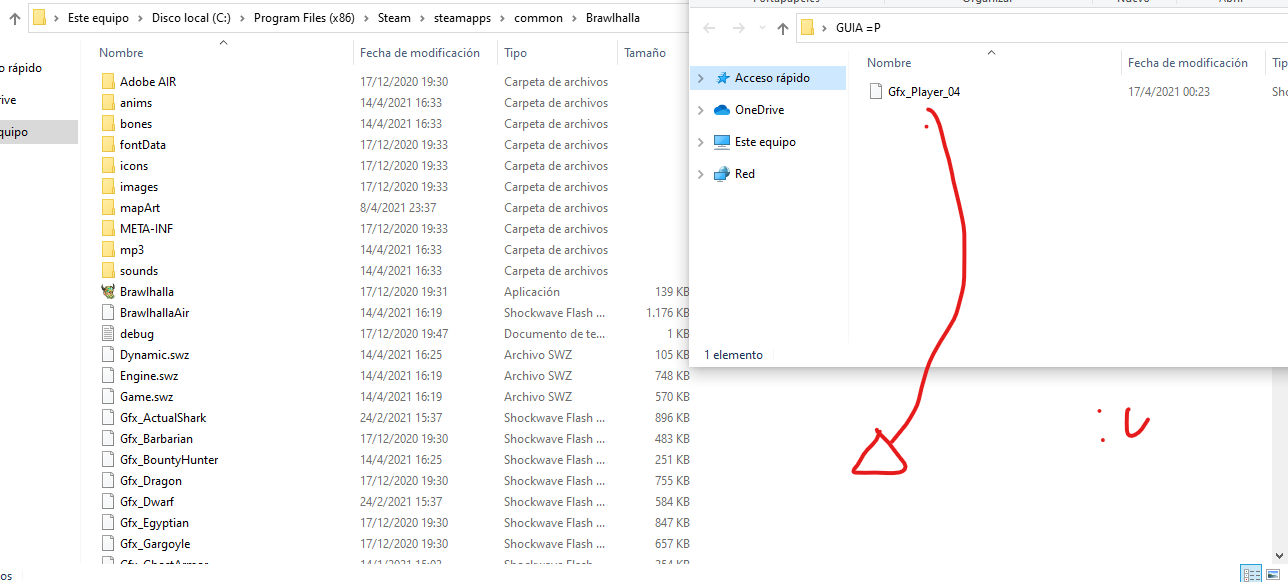The width and height of the screenshot is (1288, 582).
Task: Select the images folder icon
Action: point(108,186)
